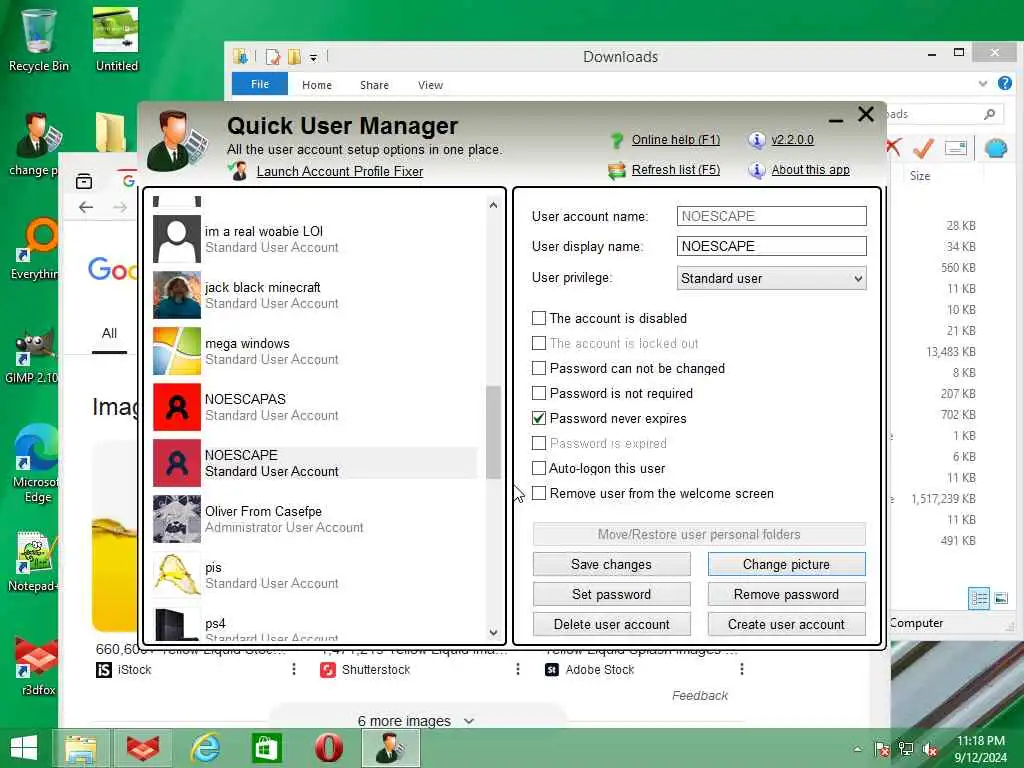Open the Everything search desktop shortcut
Image resolution: width=1024 pixels, height=768 pixels.
pos(34,249)
